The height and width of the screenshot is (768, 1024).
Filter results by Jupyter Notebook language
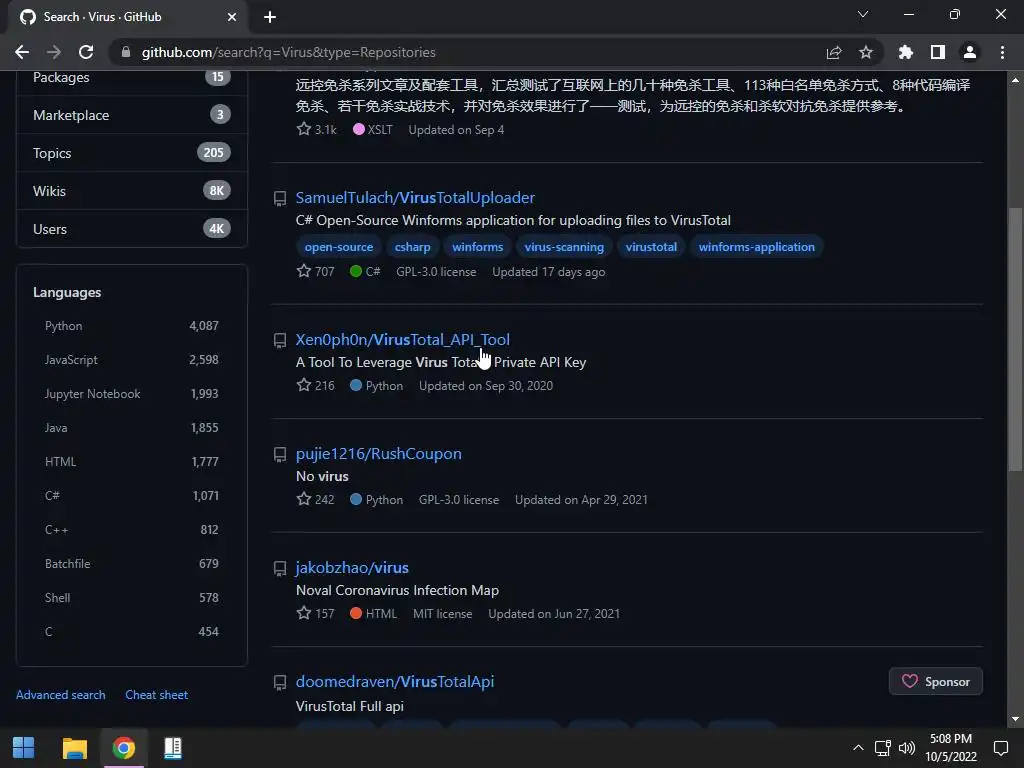tap(132, 393)
